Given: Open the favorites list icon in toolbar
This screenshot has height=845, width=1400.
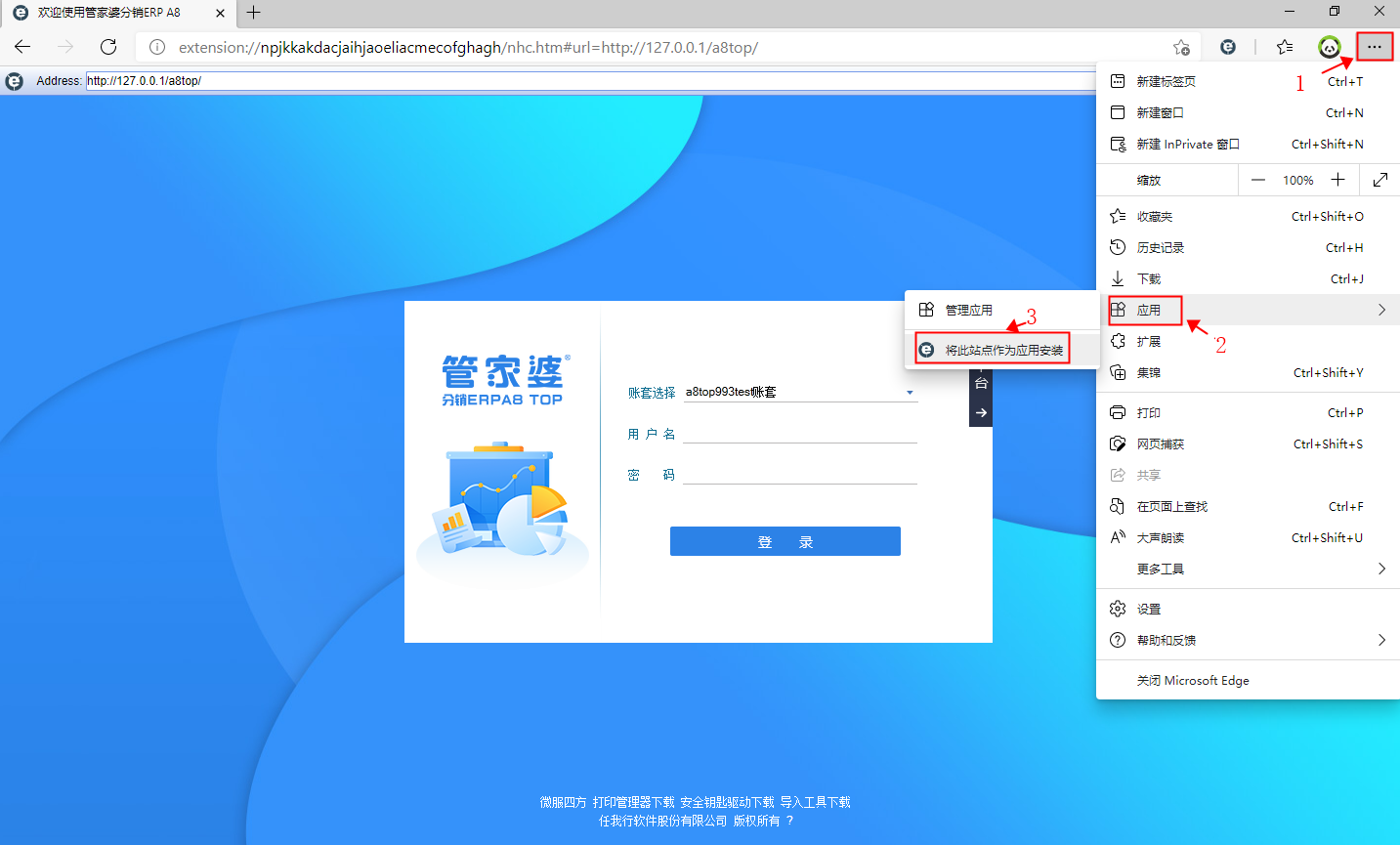Looking at the screenshot, I should 1285,47.
